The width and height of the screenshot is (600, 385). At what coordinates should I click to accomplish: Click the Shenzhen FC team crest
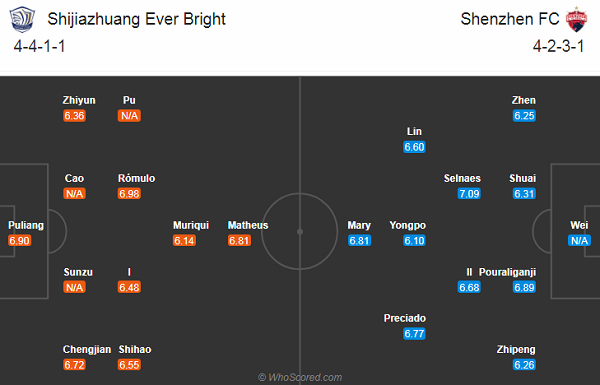577,19
